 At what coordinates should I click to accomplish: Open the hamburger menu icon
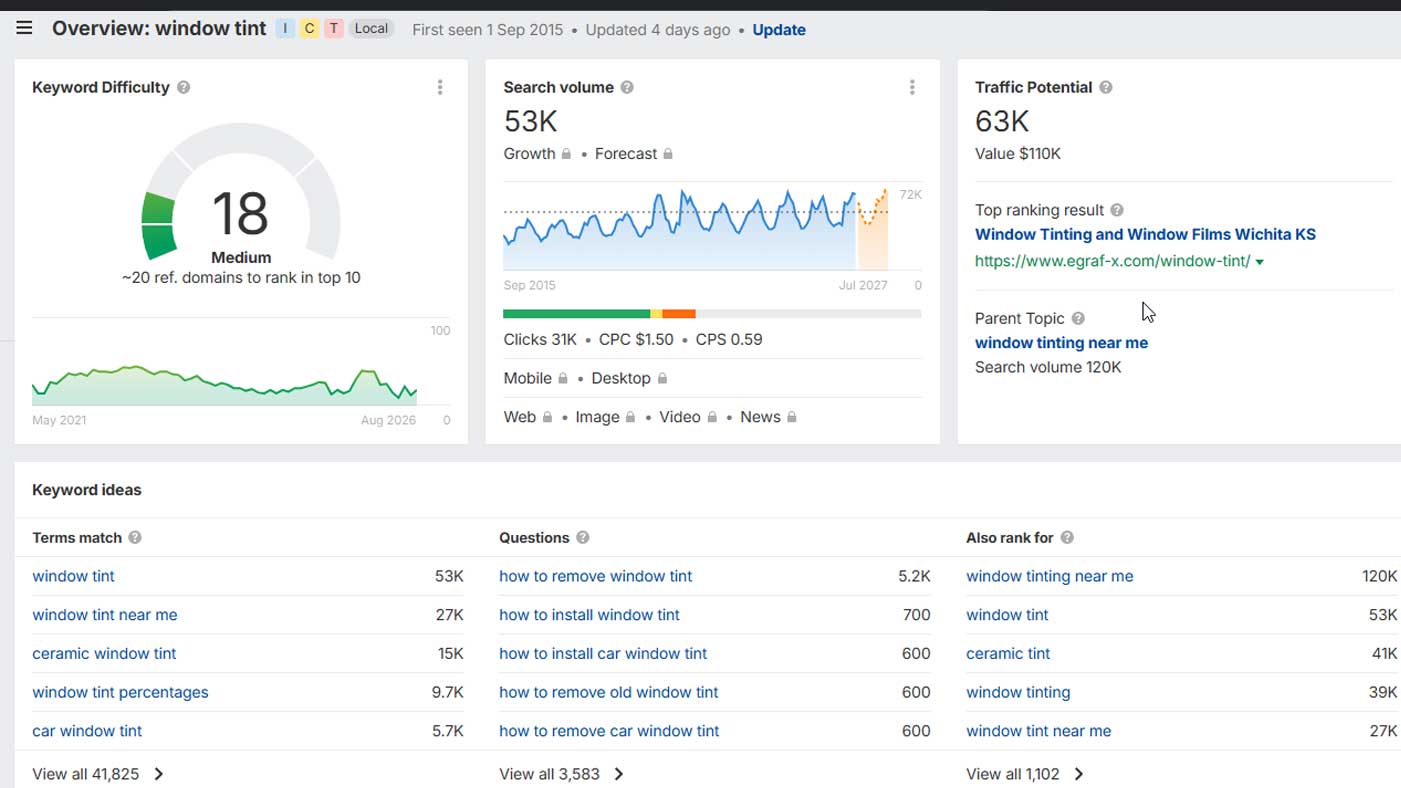pos(24,28)
